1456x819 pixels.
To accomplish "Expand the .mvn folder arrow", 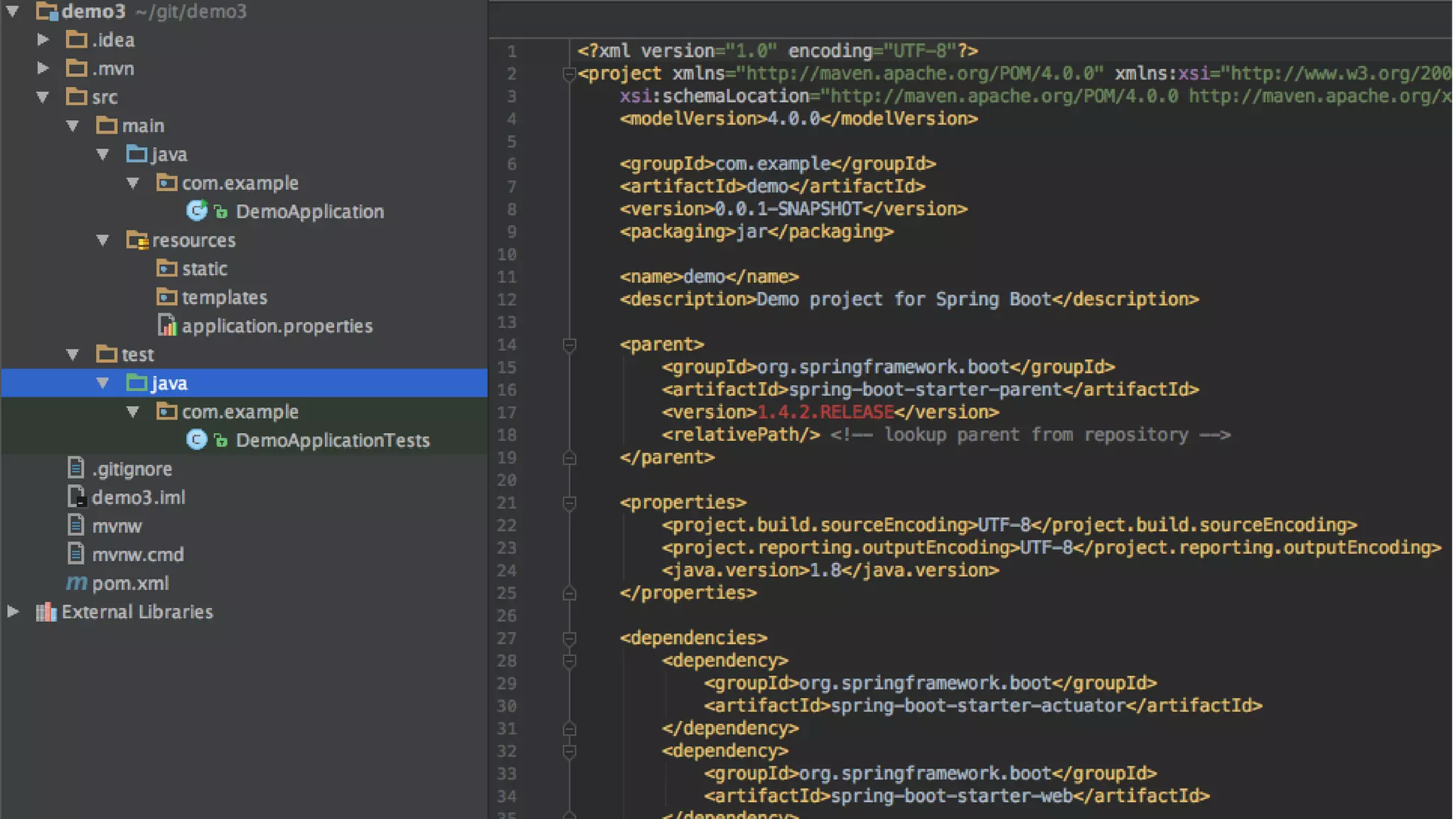I will click(x=43, y=68).
